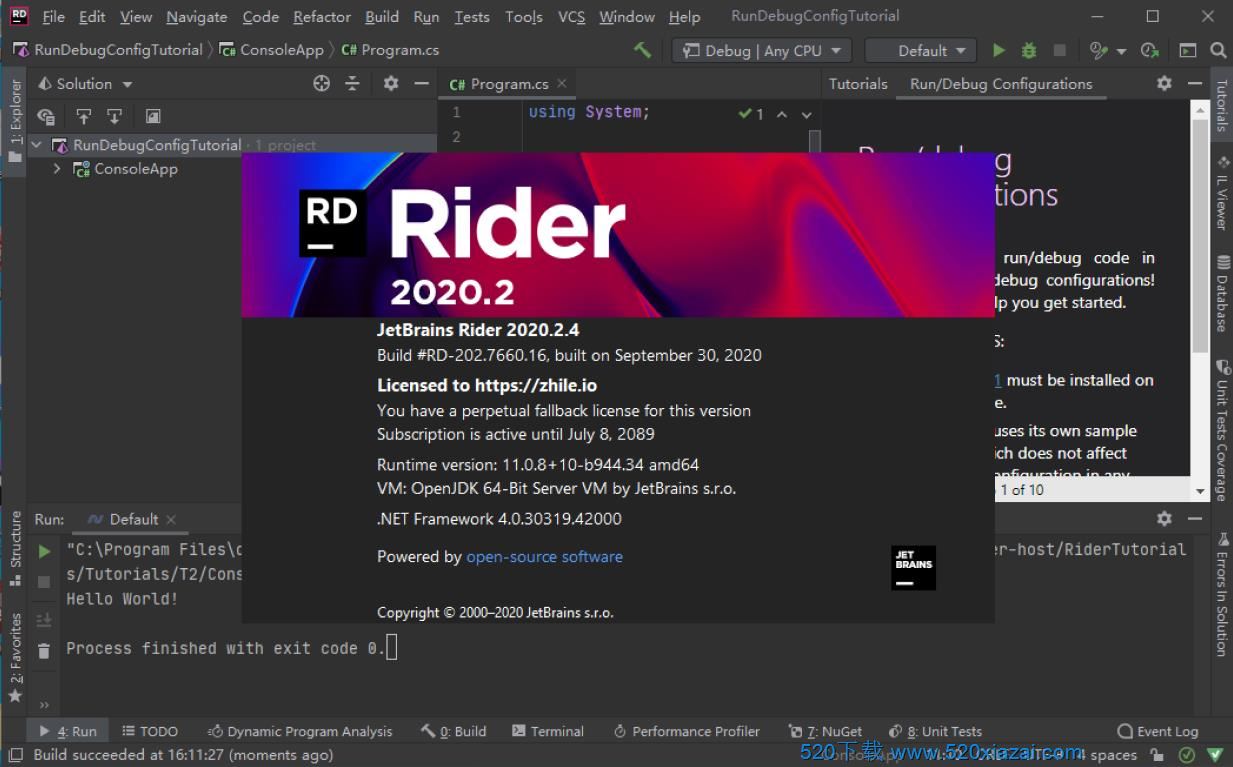Viewport: 1233px width, 767px height.
Task: Select the Tutorials tab
Action: pyautogui.click(x=858, y=84)
